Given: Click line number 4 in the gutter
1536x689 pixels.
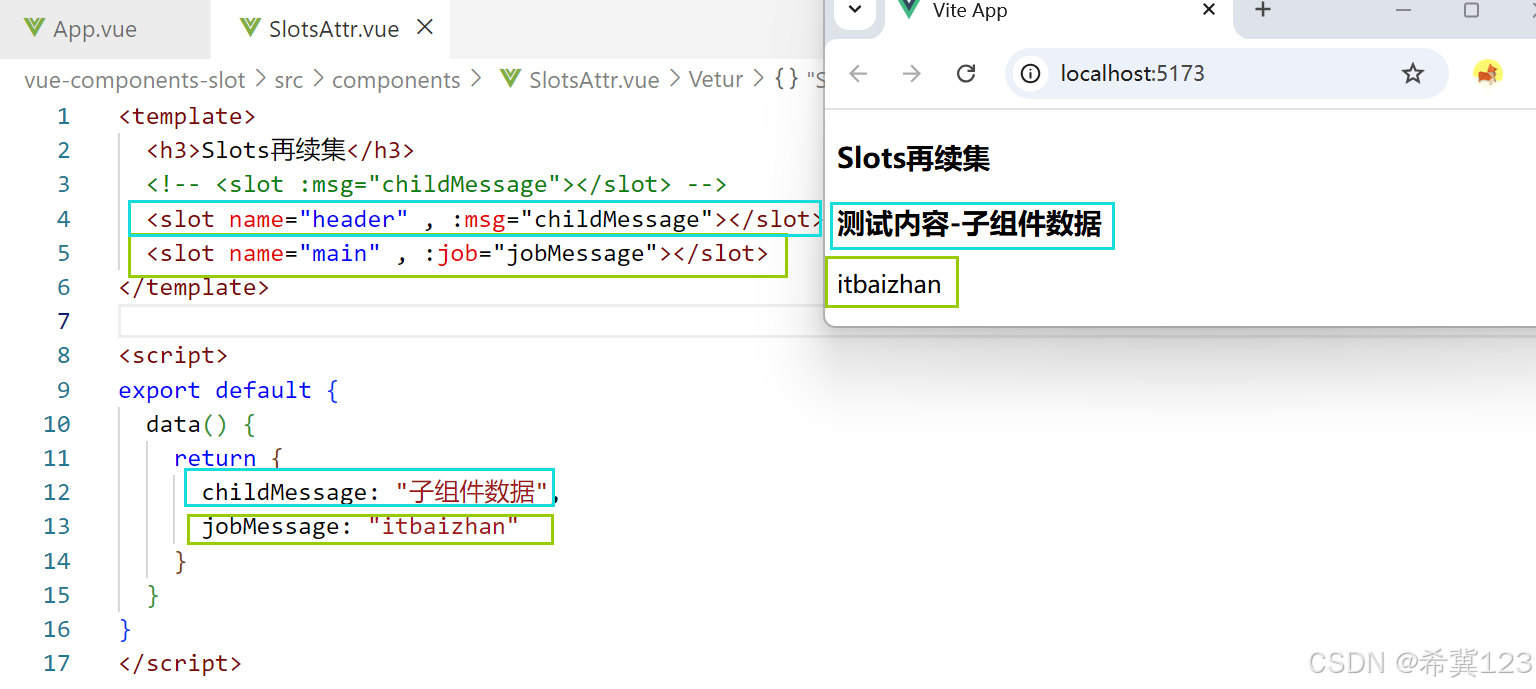Looking at the screenshot, I should [64, 219].
